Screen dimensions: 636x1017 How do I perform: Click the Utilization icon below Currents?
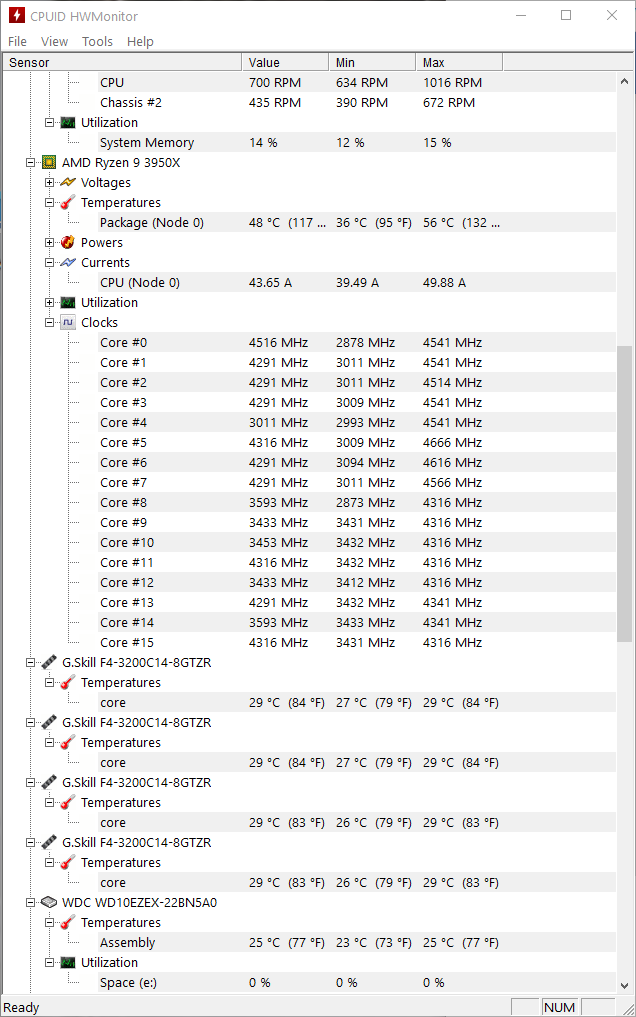68,302
